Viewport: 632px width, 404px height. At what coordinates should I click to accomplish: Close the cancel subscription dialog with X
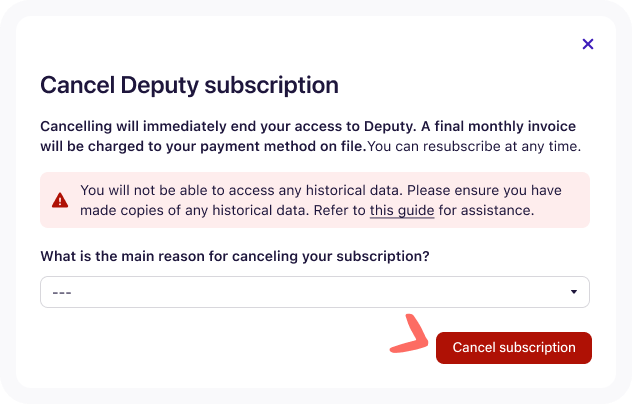[x=588, y=44]
